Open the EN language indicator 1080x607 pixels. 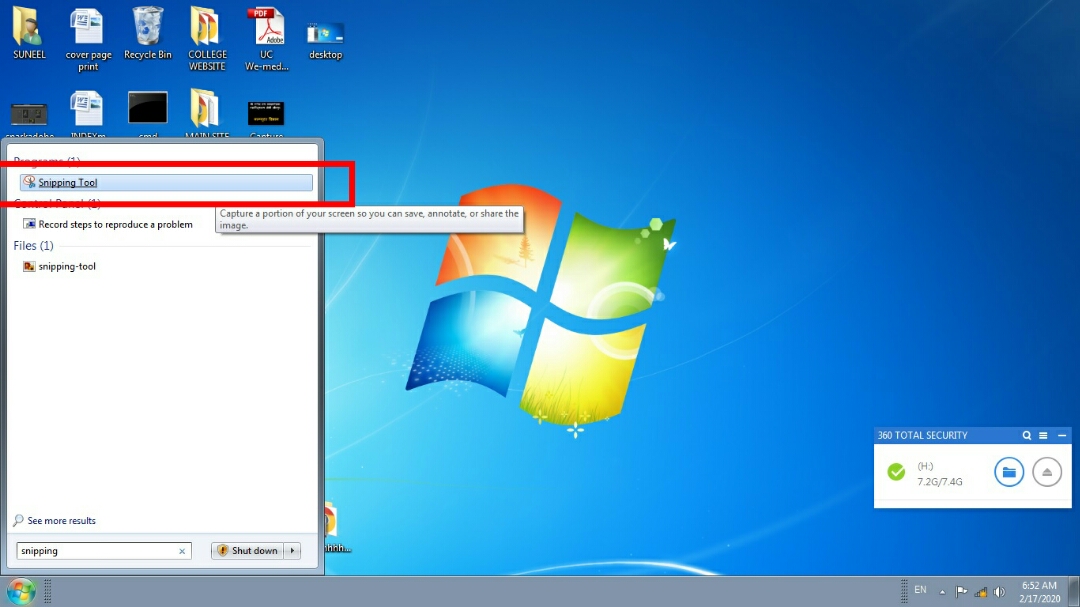(920, 590)
